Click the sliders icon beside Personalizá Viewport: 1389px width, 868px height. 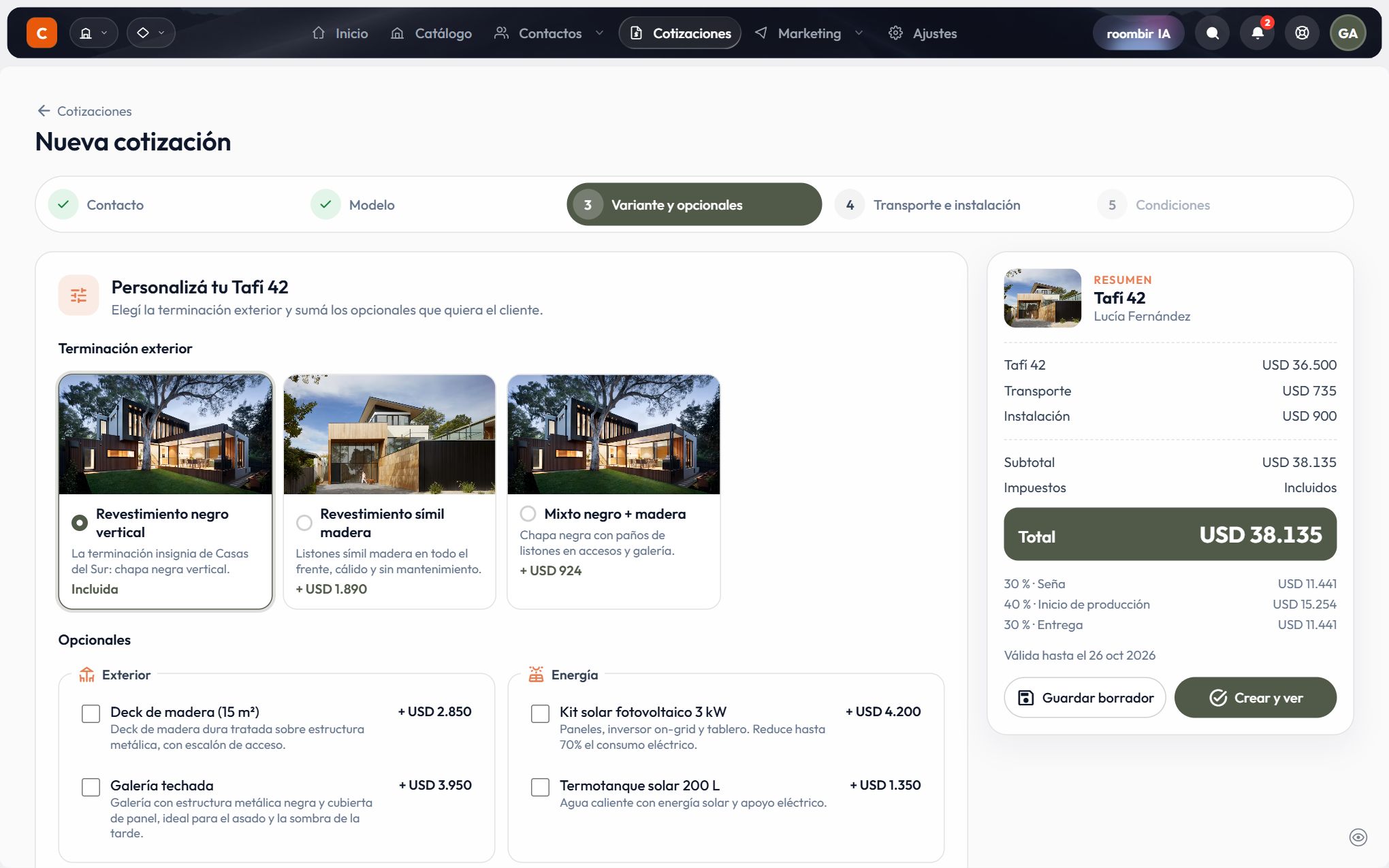pyautogui.click(x=78, y=295)
